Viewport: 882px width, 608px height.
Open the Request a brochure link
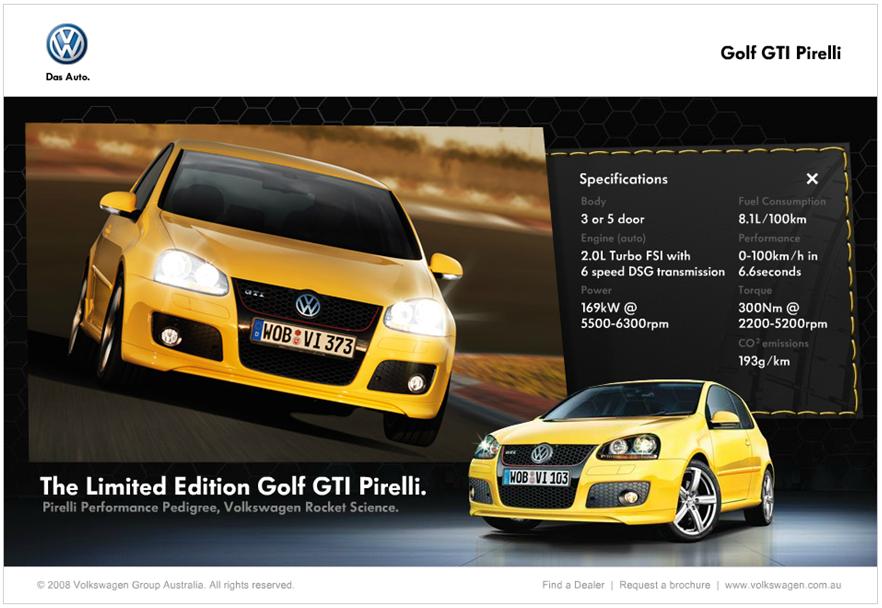(x=664, y=585)
